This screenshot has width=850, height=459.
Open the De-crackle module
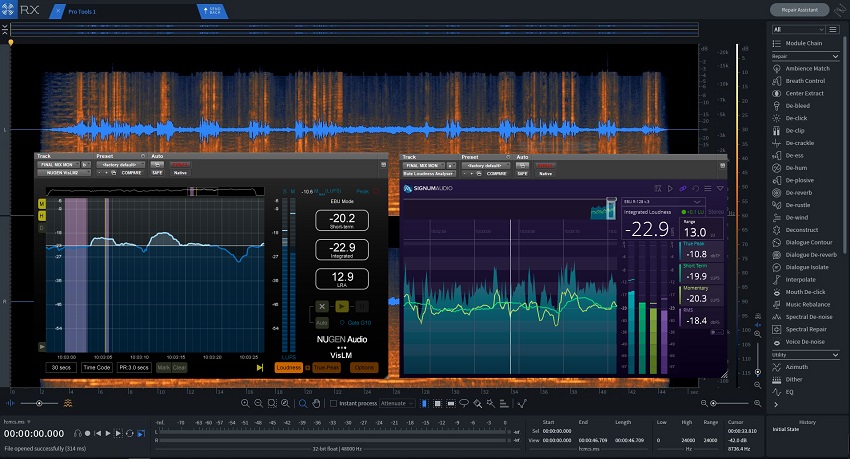[x=793, y=143]
